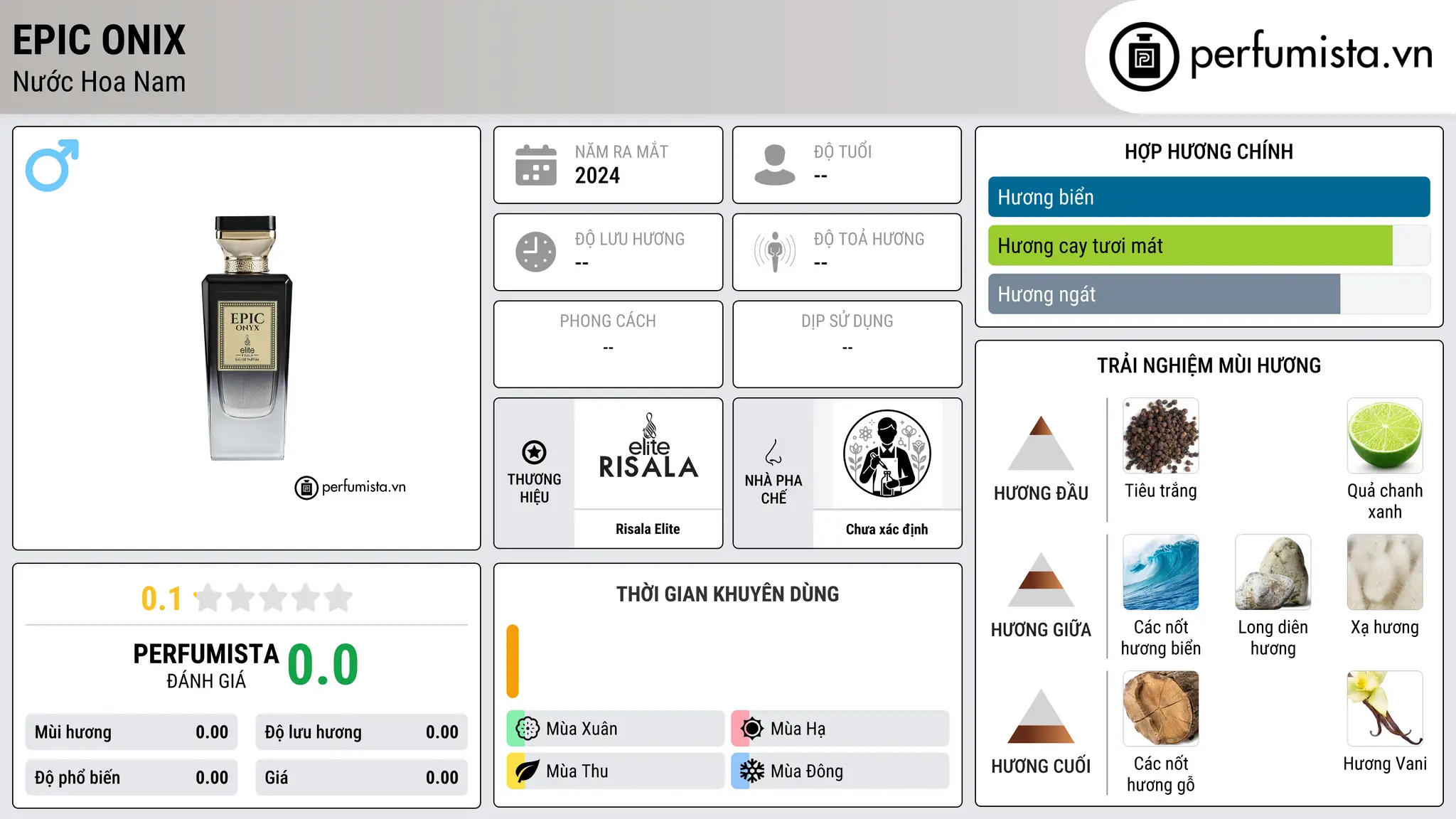Click the EPIC ONIX title text
The height and width of the screenshot is (819, 1456).
pyautogui.click(x=99, y=40)
